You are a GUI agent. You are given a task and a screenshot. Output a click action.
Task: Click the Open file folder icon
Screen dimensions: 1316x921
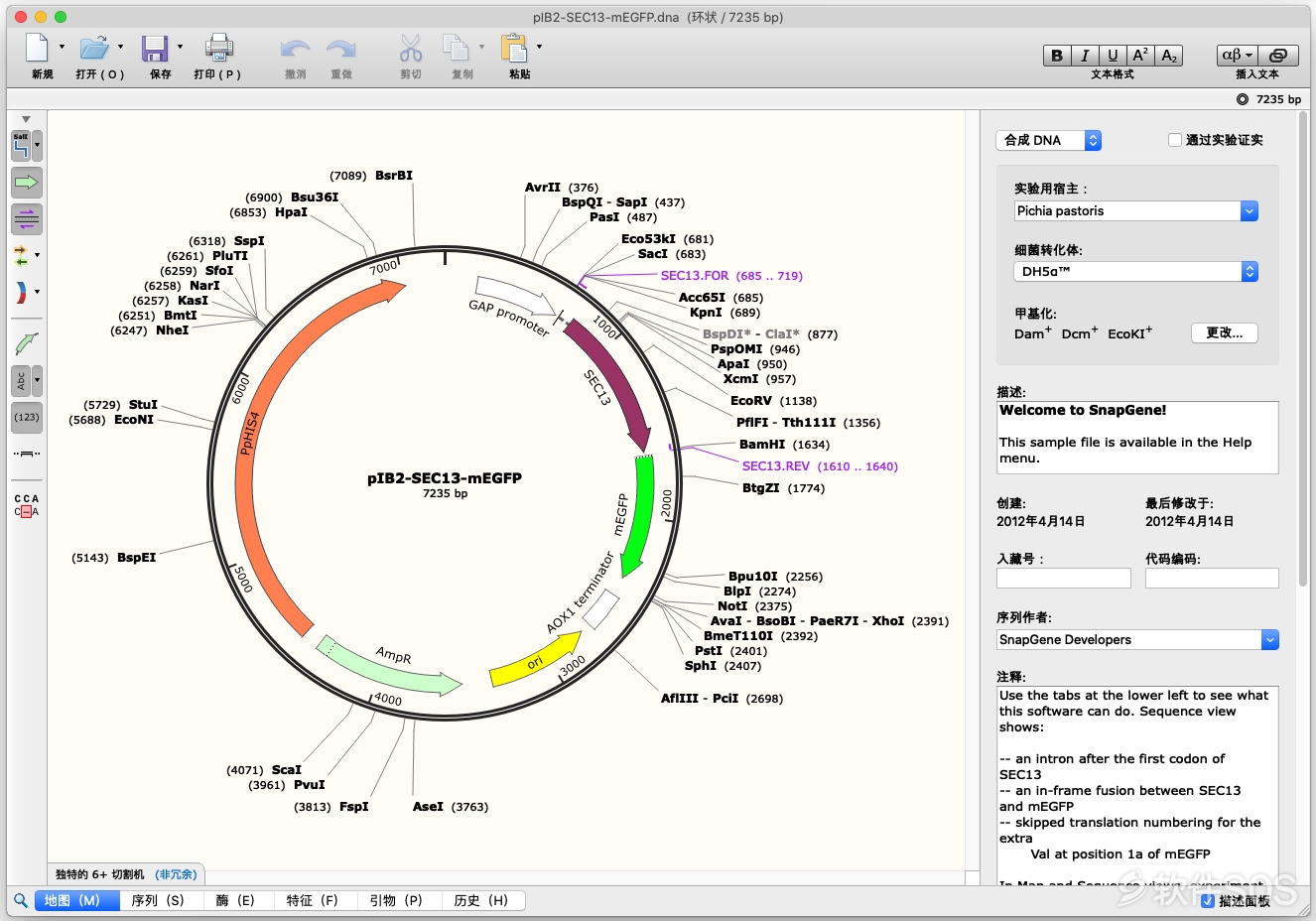point(94,48)
